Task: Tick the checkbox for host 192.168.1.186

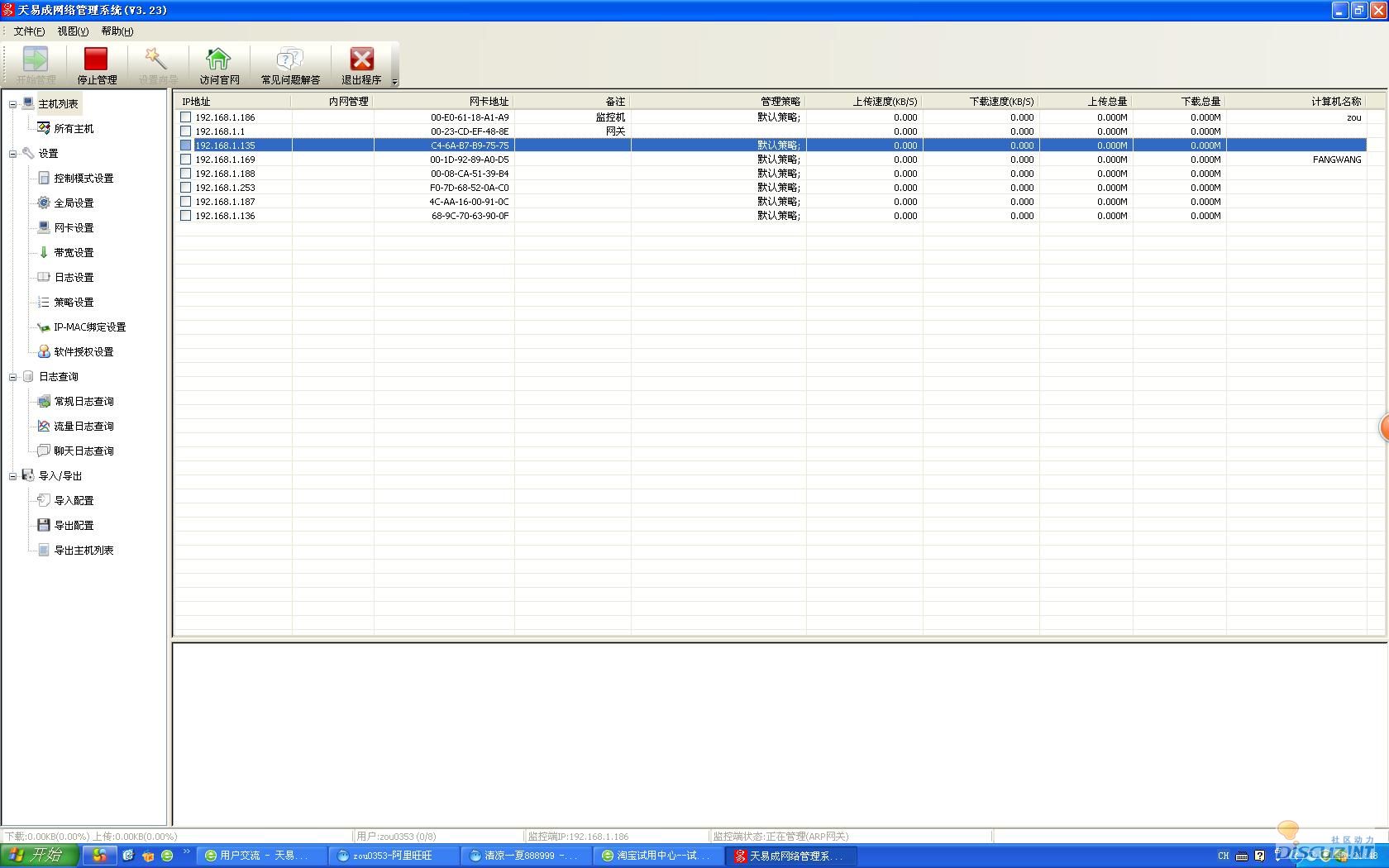Action: (186, 117)
